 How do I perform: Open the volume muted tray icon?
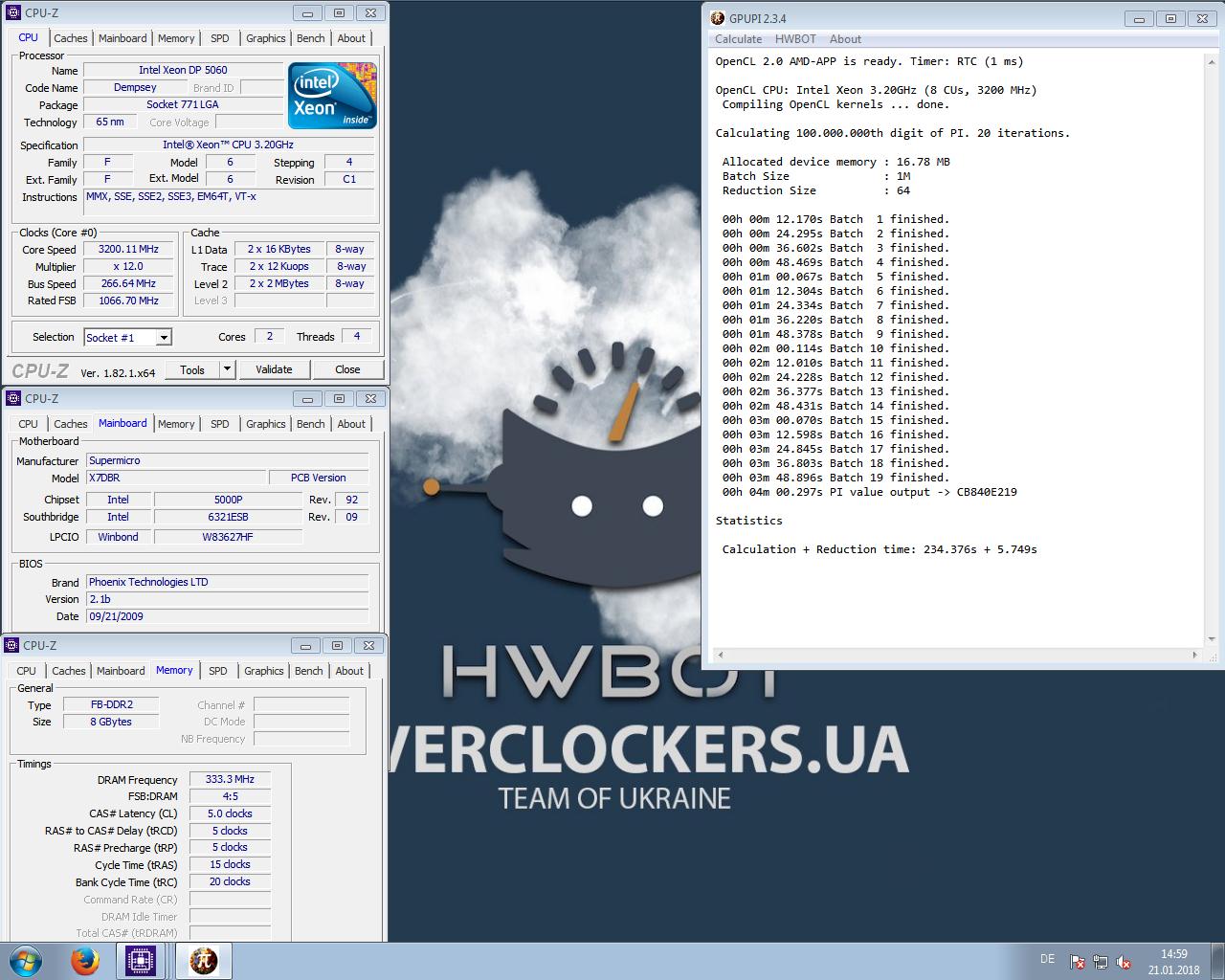pos(1124,962)
